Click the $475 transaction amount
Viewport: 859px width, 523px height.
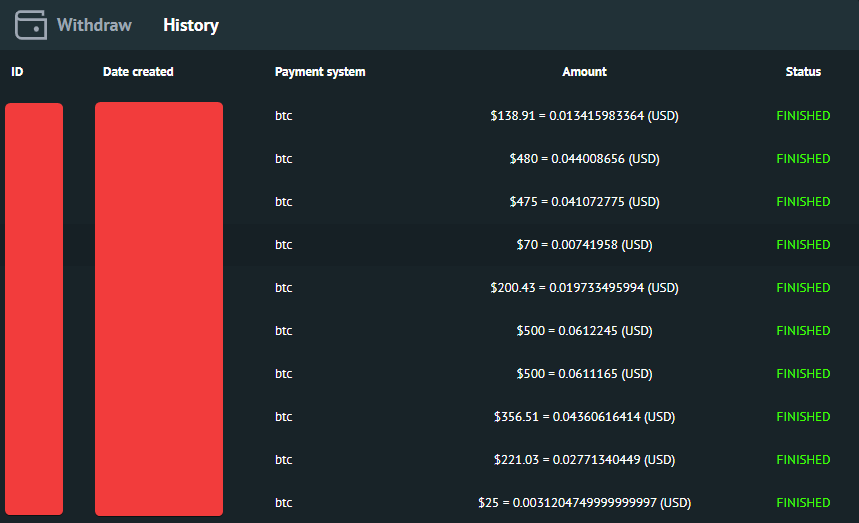585,202
